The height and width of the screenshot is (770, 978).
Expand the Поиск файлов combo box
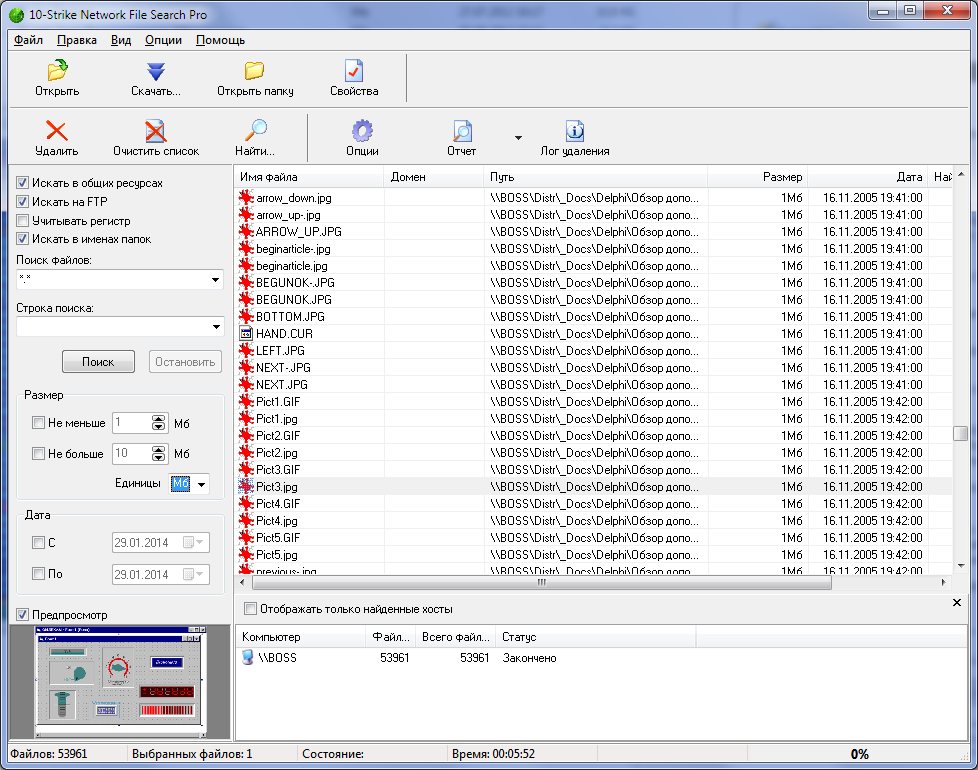tap(215, 280)
